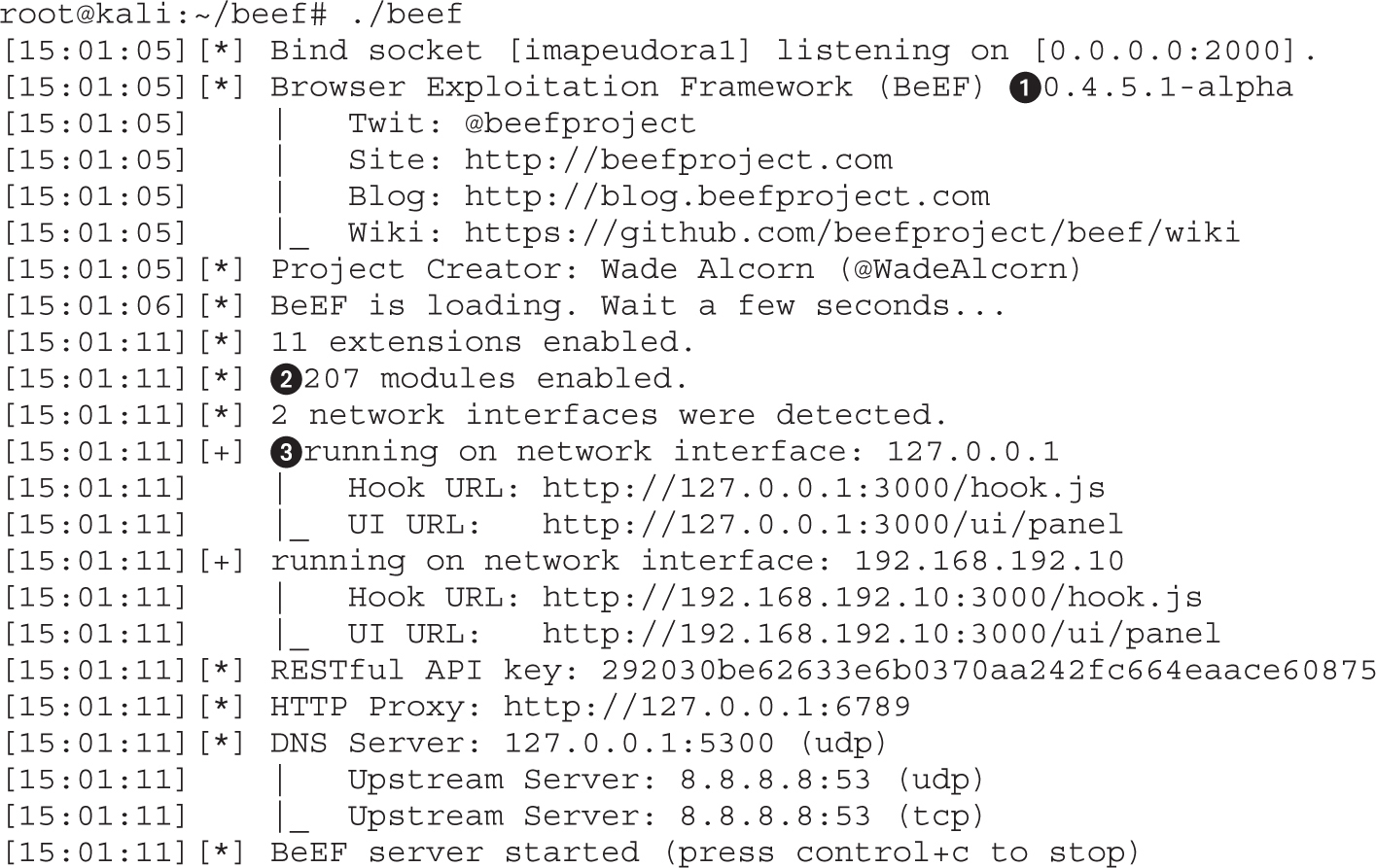1376x868 pixels.
Task: Click the 192.168.192.10 Hook URL
Action: pyautogui.click(x=871, y=598)
